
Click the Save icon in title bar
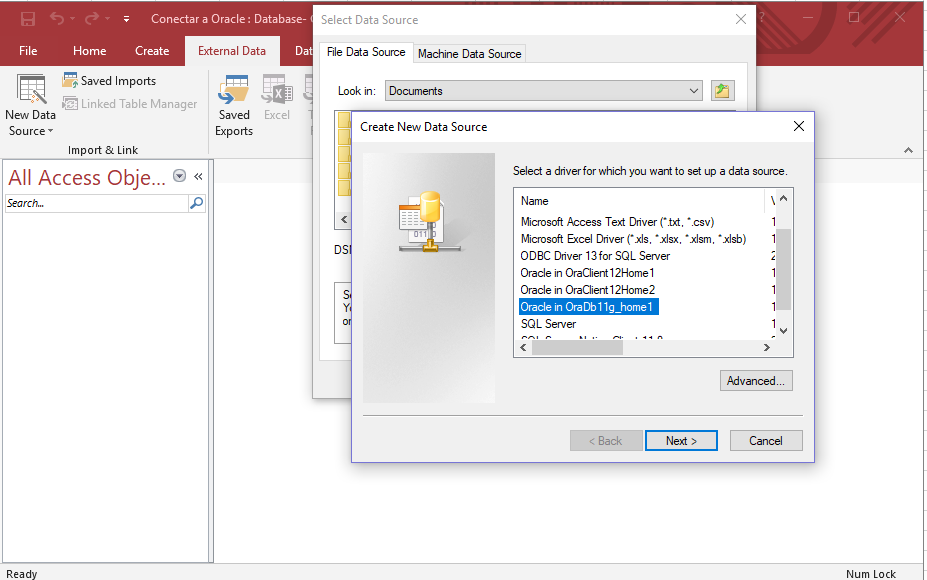coord(28,19)
